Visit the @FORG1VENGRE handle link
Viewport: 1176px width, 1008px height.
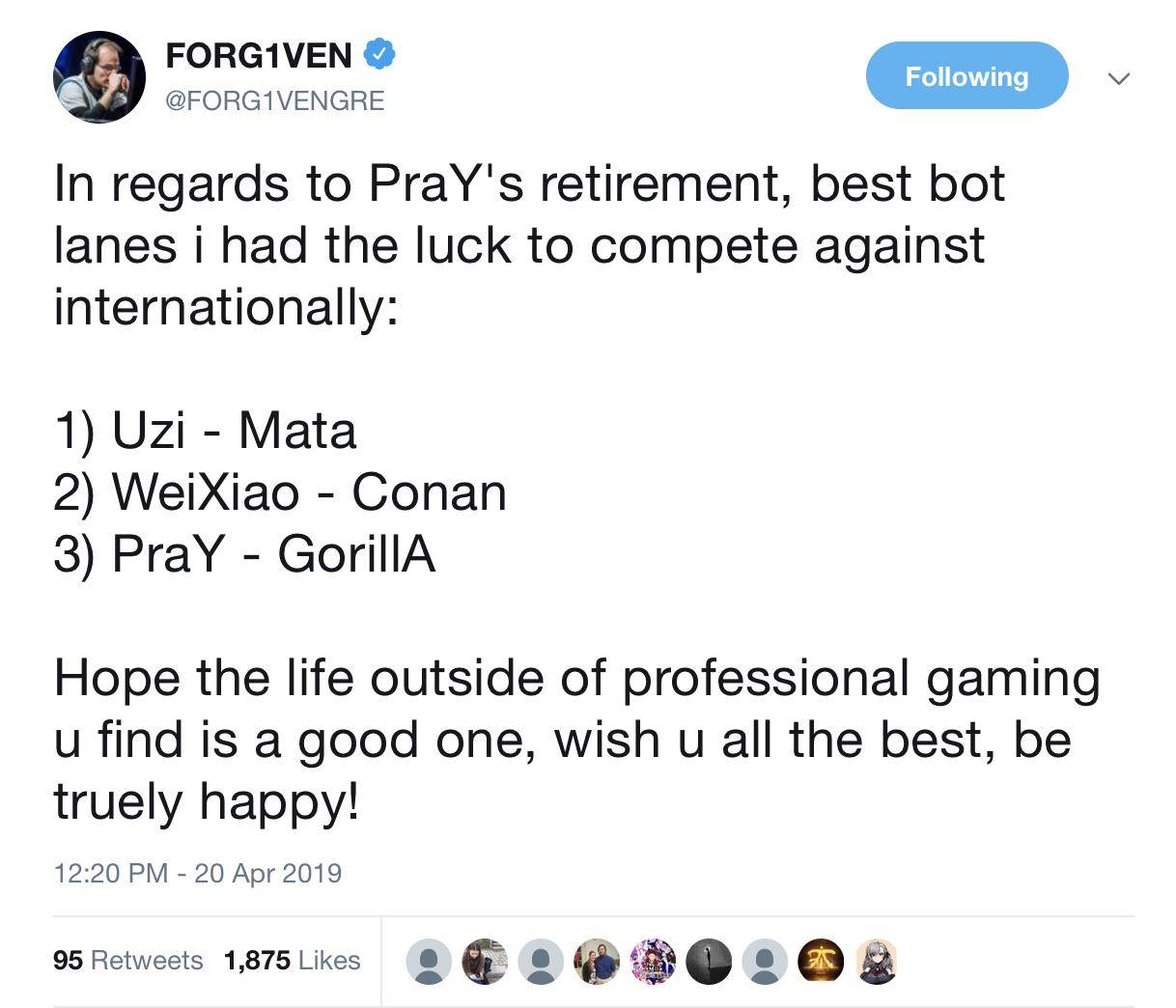pos(275,100)
